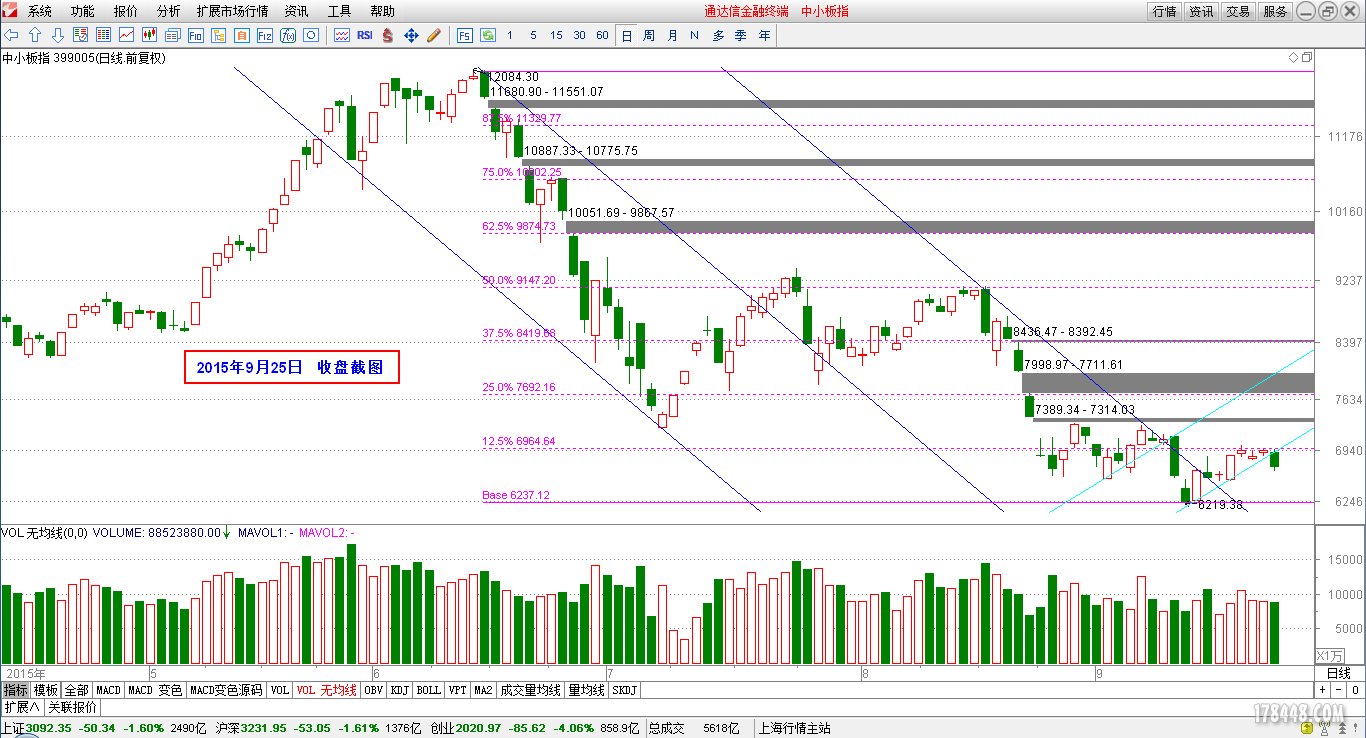
Task: Open the candlestick chart icon
Action: (149, 35)
